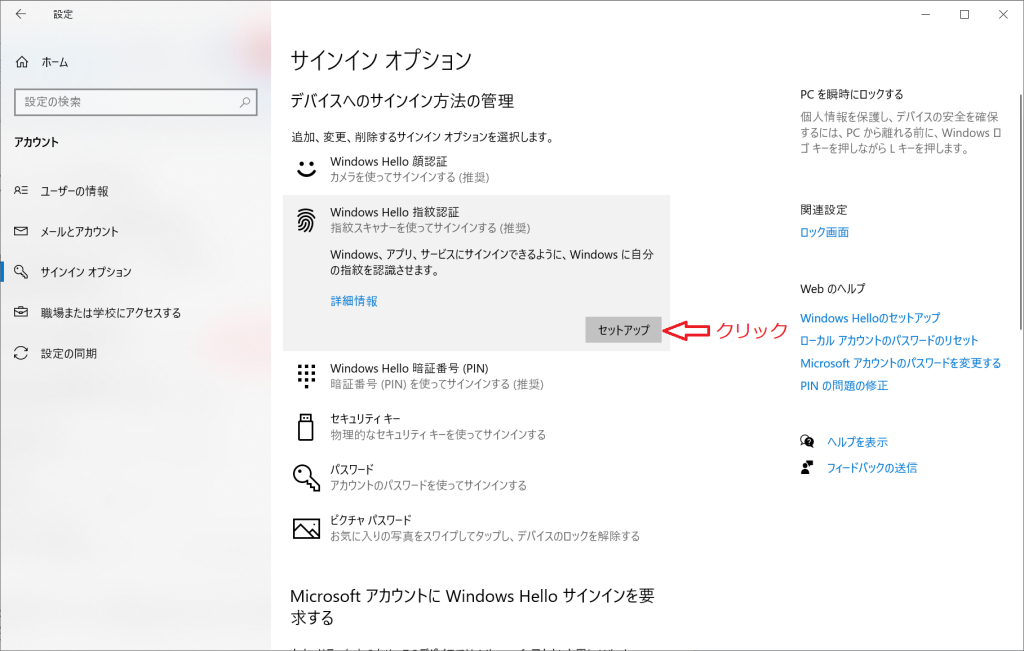Click the サインイン オプション page heading
This screenshot has height=651, width=1024.
(381, 60)
